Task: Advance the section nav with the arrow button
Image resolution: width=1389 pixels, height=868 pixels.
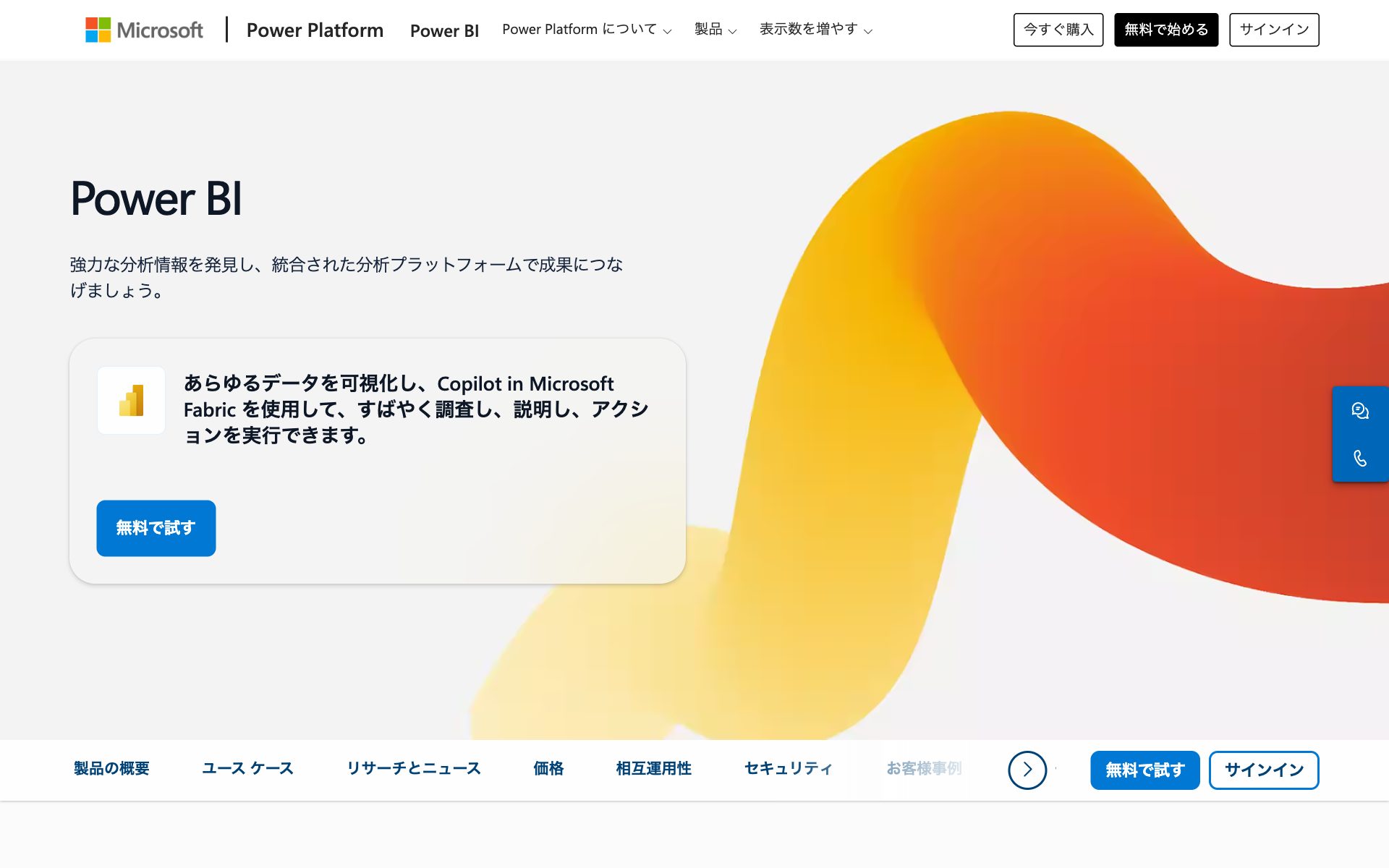Action: 1027,770
